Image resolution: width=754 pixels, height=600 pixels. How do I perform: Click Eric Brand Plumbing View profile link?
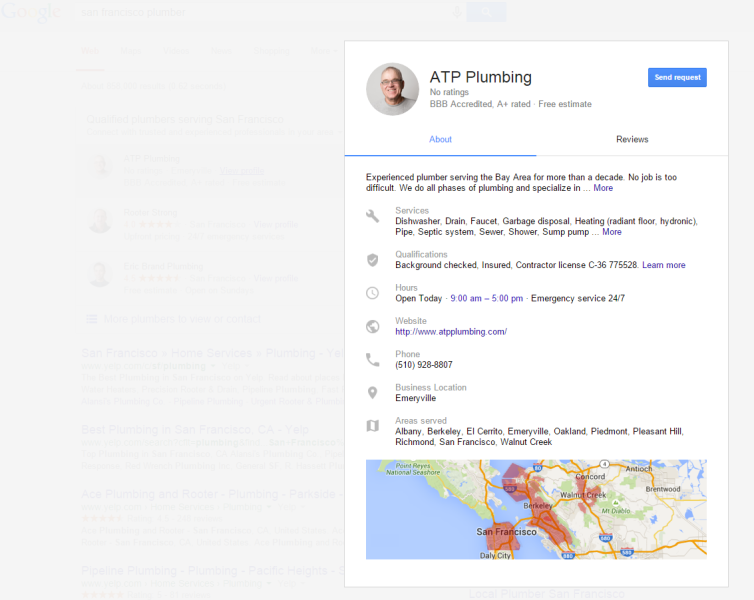[x=276, y=278]
